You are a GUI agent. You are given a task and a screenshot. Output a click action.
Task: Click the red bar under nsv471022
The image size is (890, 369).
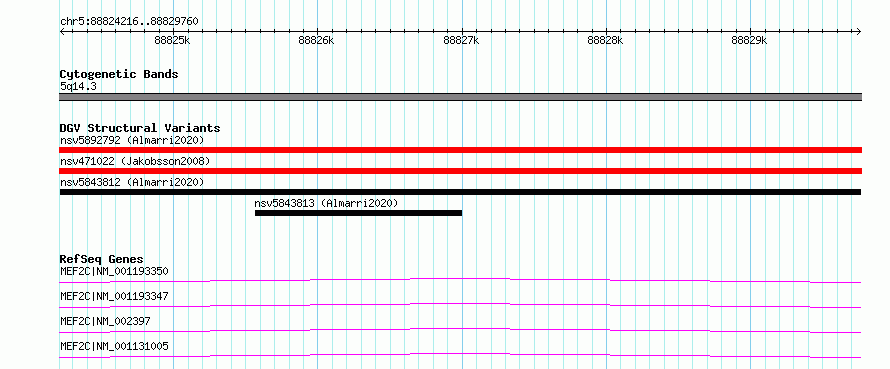[460, 171]
